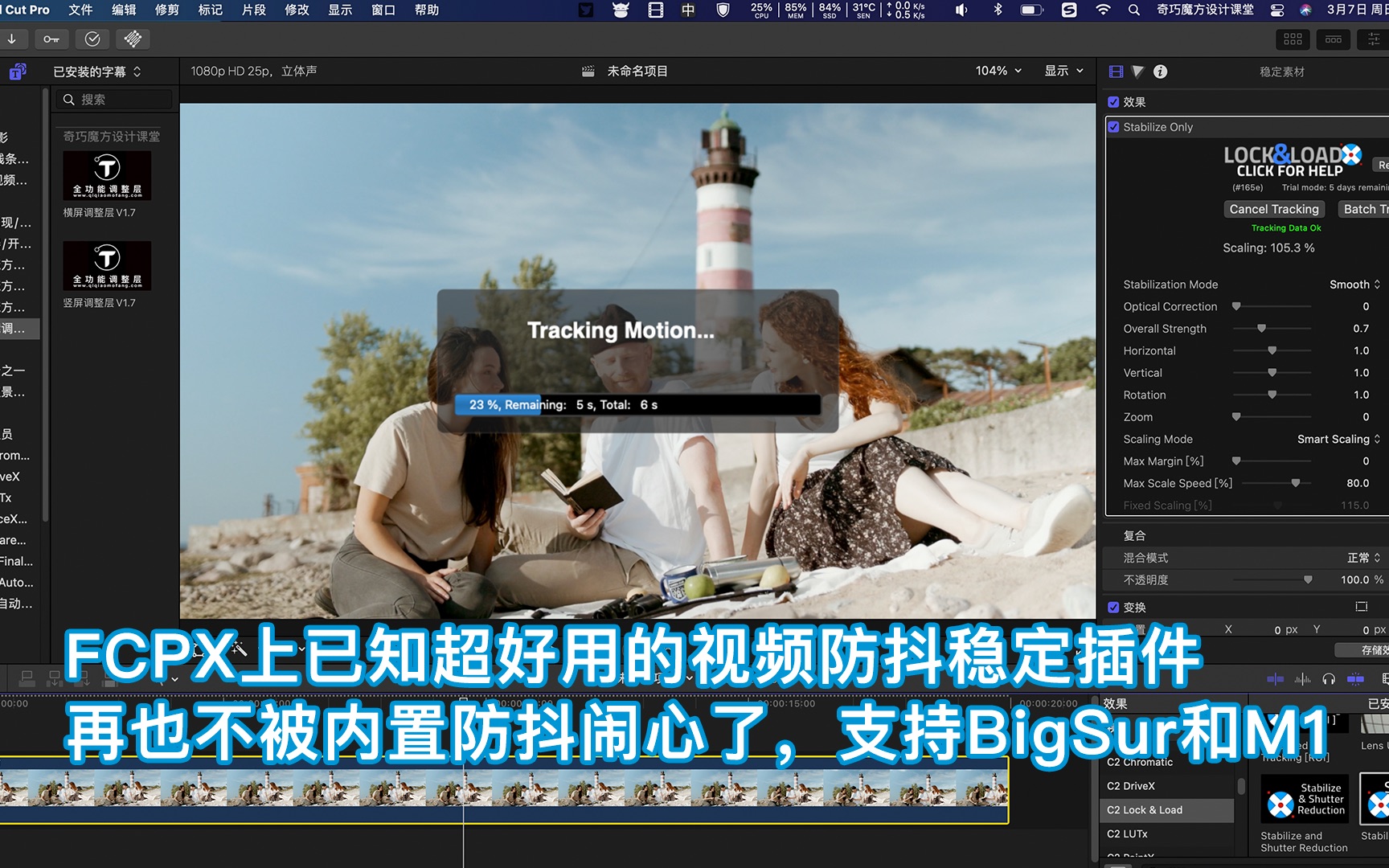Open the 编辑 menu
Image resolution: width=1389 pixels, height=868 pixels.
tap(124, 10)
